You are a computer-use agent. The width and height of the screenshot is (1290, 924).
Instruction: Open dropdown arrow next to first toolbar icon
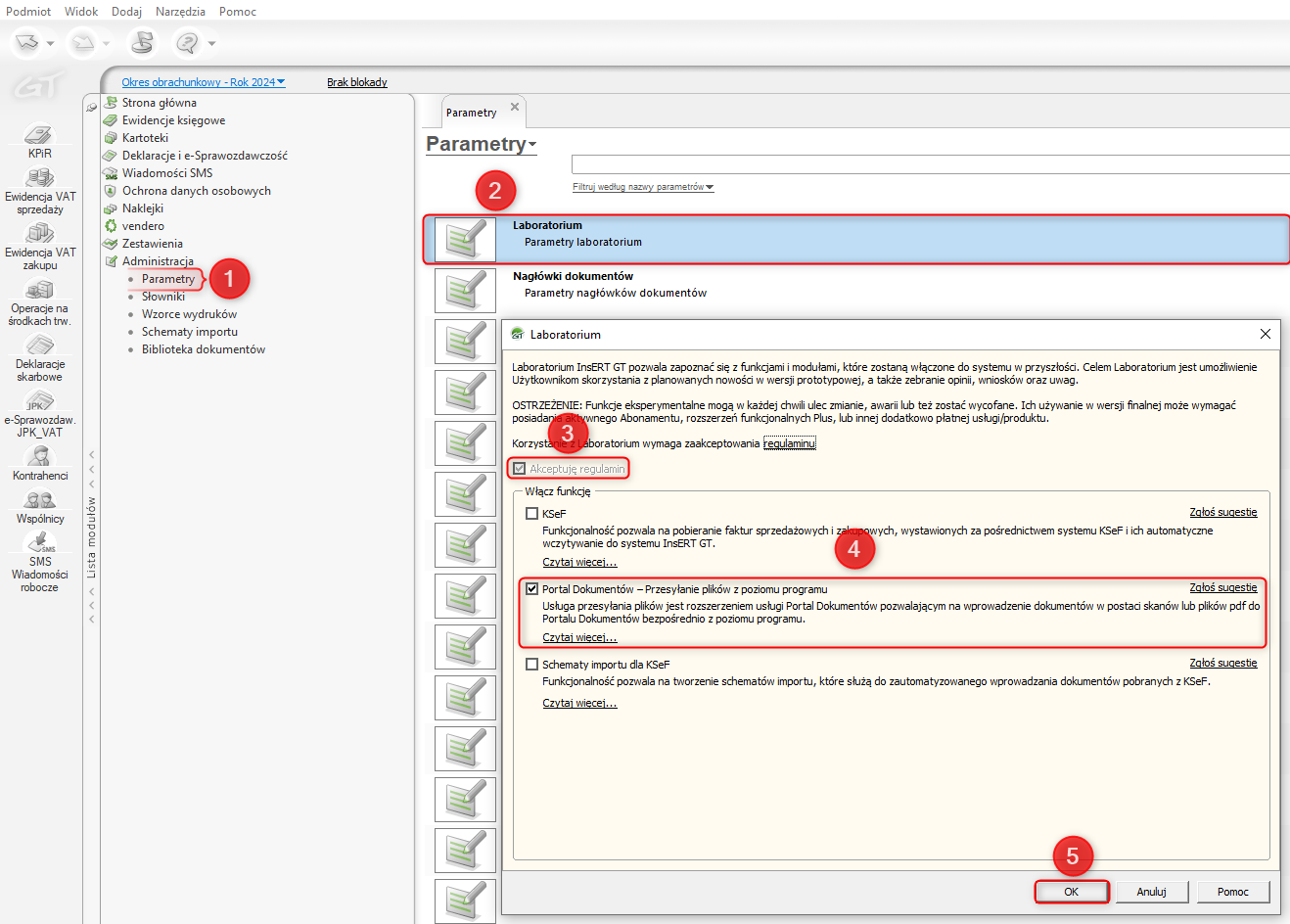point(50,43)
